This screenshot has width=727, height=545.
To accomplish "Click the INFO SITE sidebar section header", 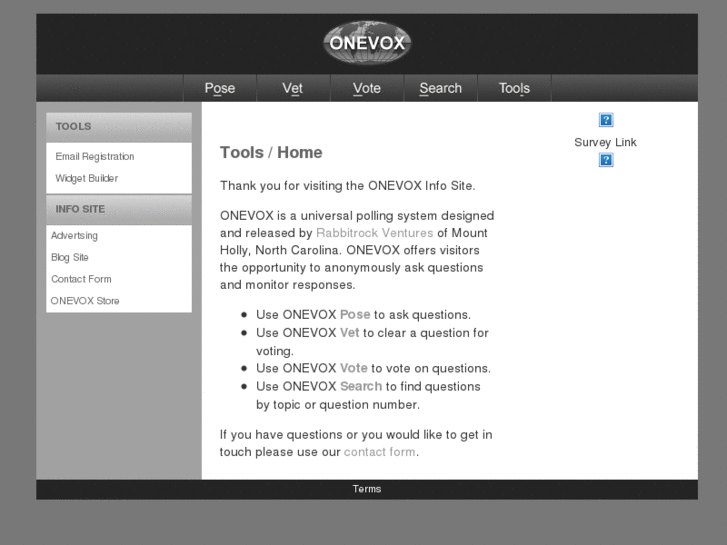I will click(x=119, y=209).
